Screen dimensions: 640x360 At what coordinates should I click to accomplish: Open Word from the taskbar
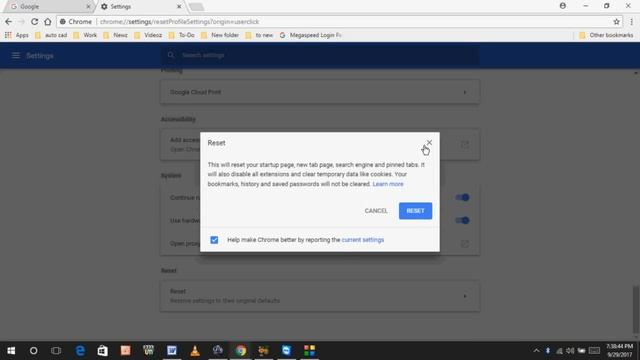tap(172, 351)
